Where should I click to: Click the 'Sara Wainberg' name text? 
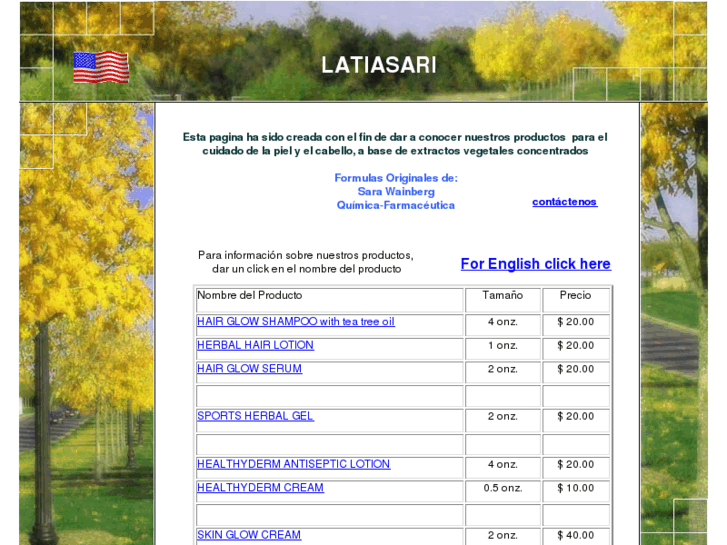(x=396, y=192)
